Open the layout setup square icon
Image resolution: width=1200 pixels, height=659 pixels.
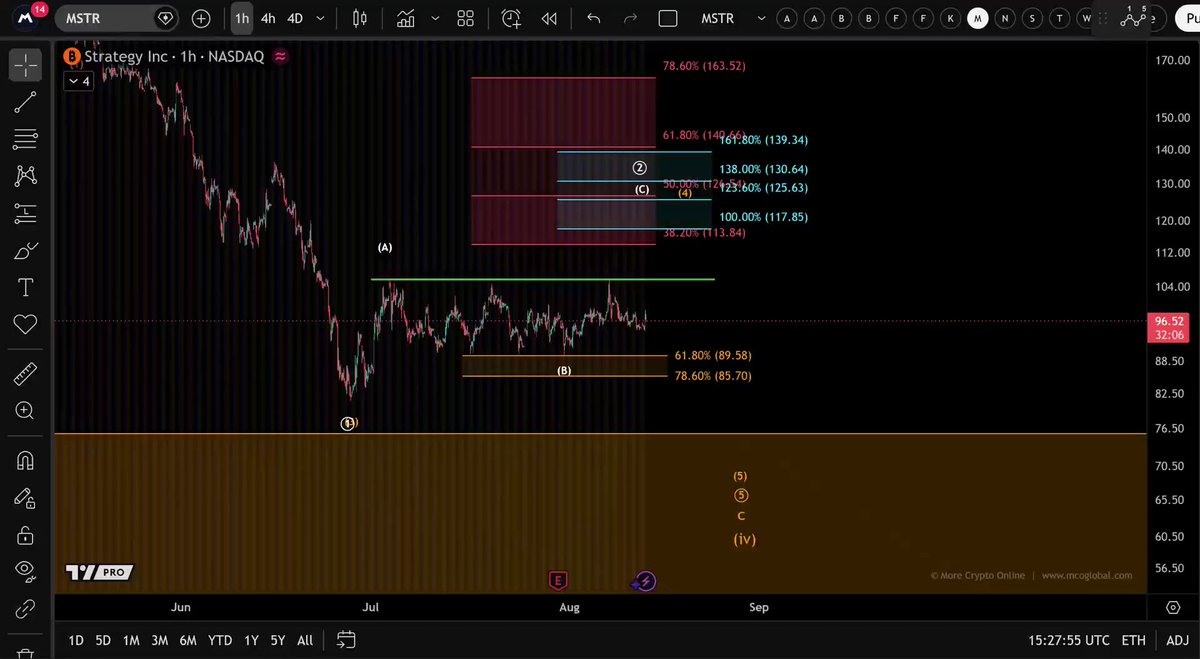[668, 18]
